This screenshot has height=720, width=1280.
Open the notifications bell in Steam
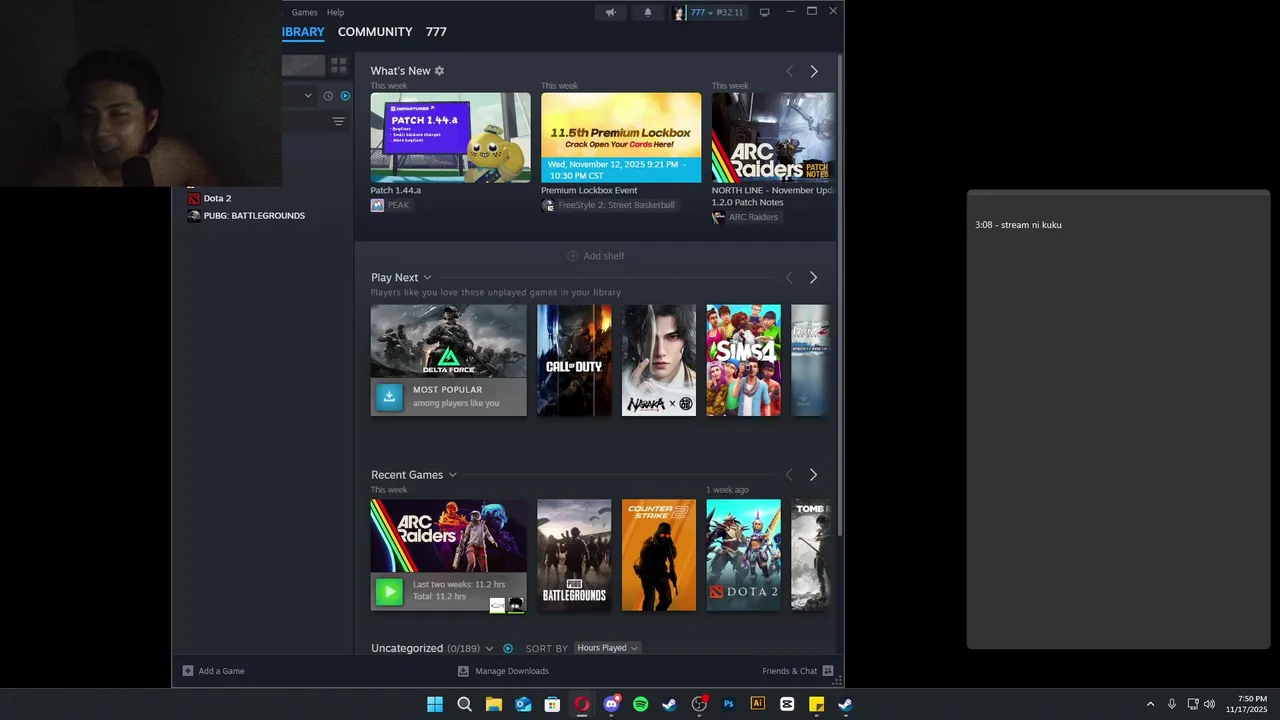click(647, 12)
